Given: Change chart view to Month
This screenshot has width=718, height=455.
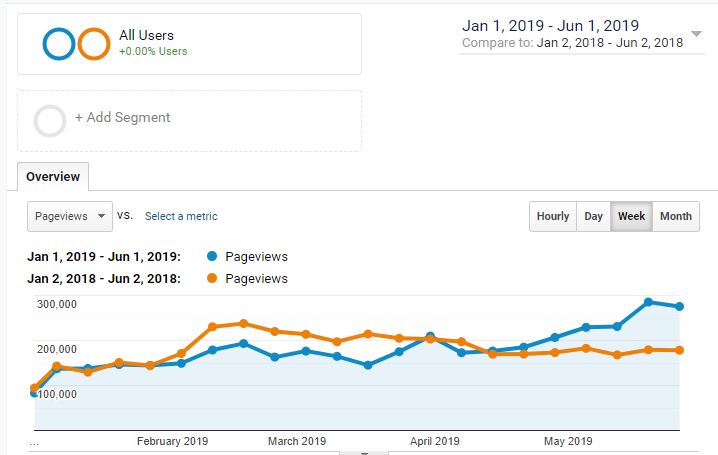Looking at the screenshot, I should pos(675,216).
